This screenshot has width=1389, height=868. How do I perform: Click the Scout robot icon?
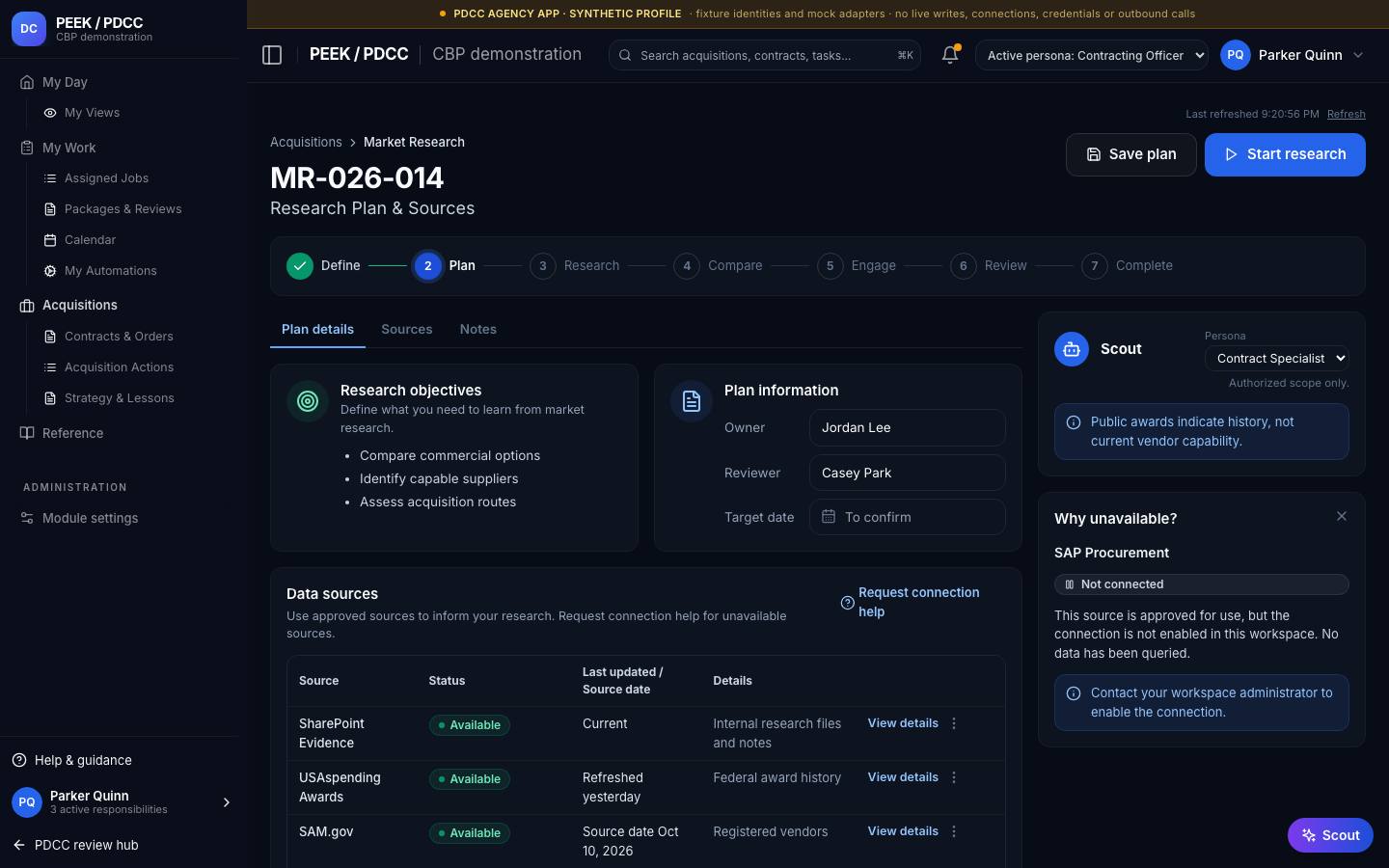coord(1072,349)
